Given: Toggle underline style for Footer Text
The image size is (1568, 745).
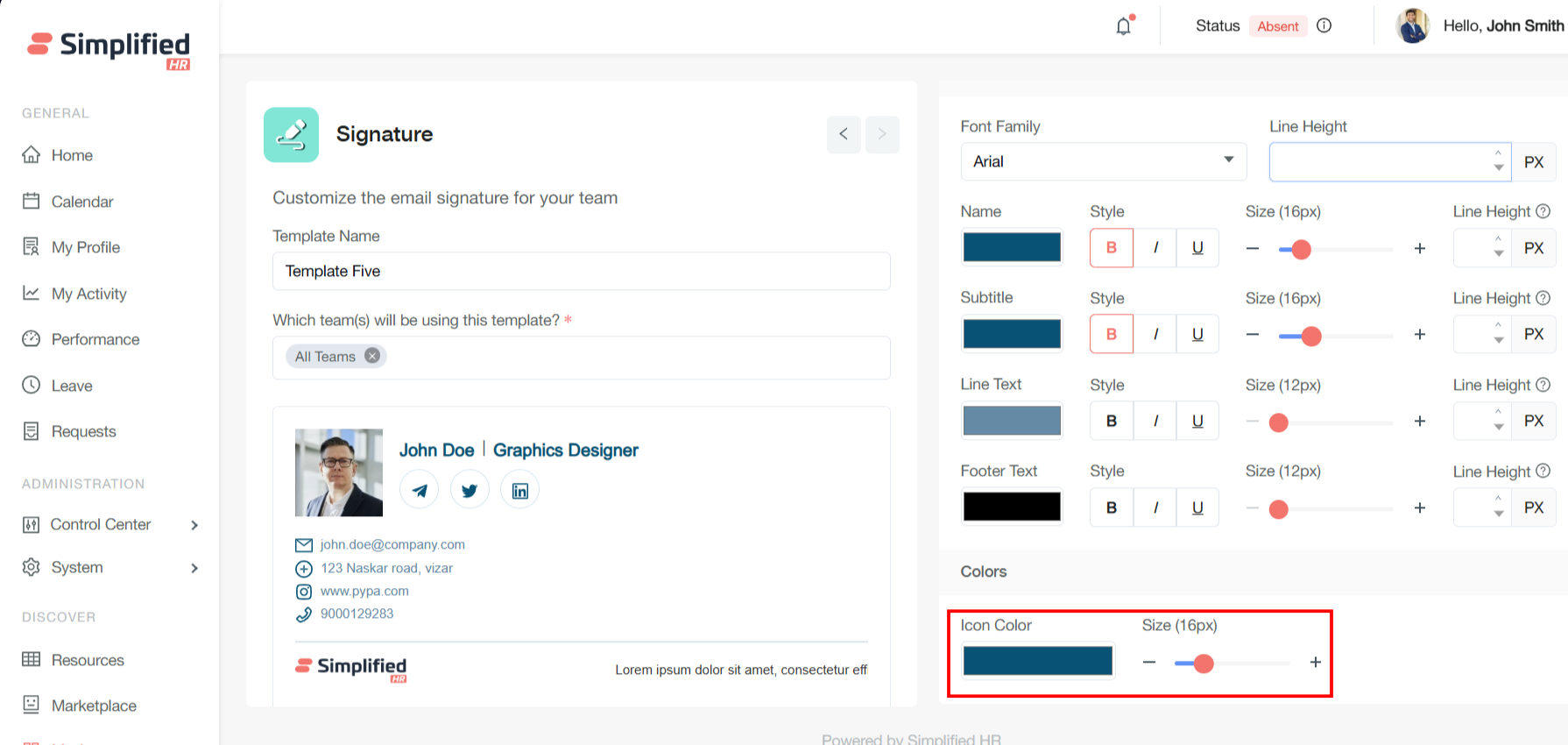Looking at the screenshot, I should point(1197,507).
